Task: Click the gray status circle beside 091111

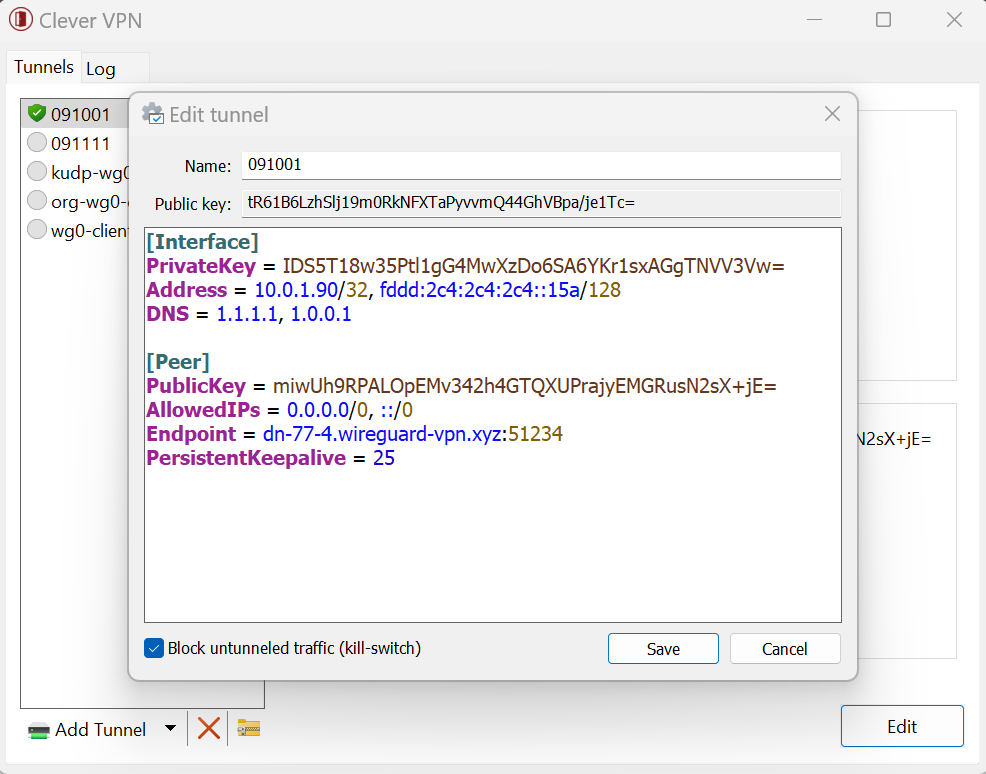Action: pos(37,143)
